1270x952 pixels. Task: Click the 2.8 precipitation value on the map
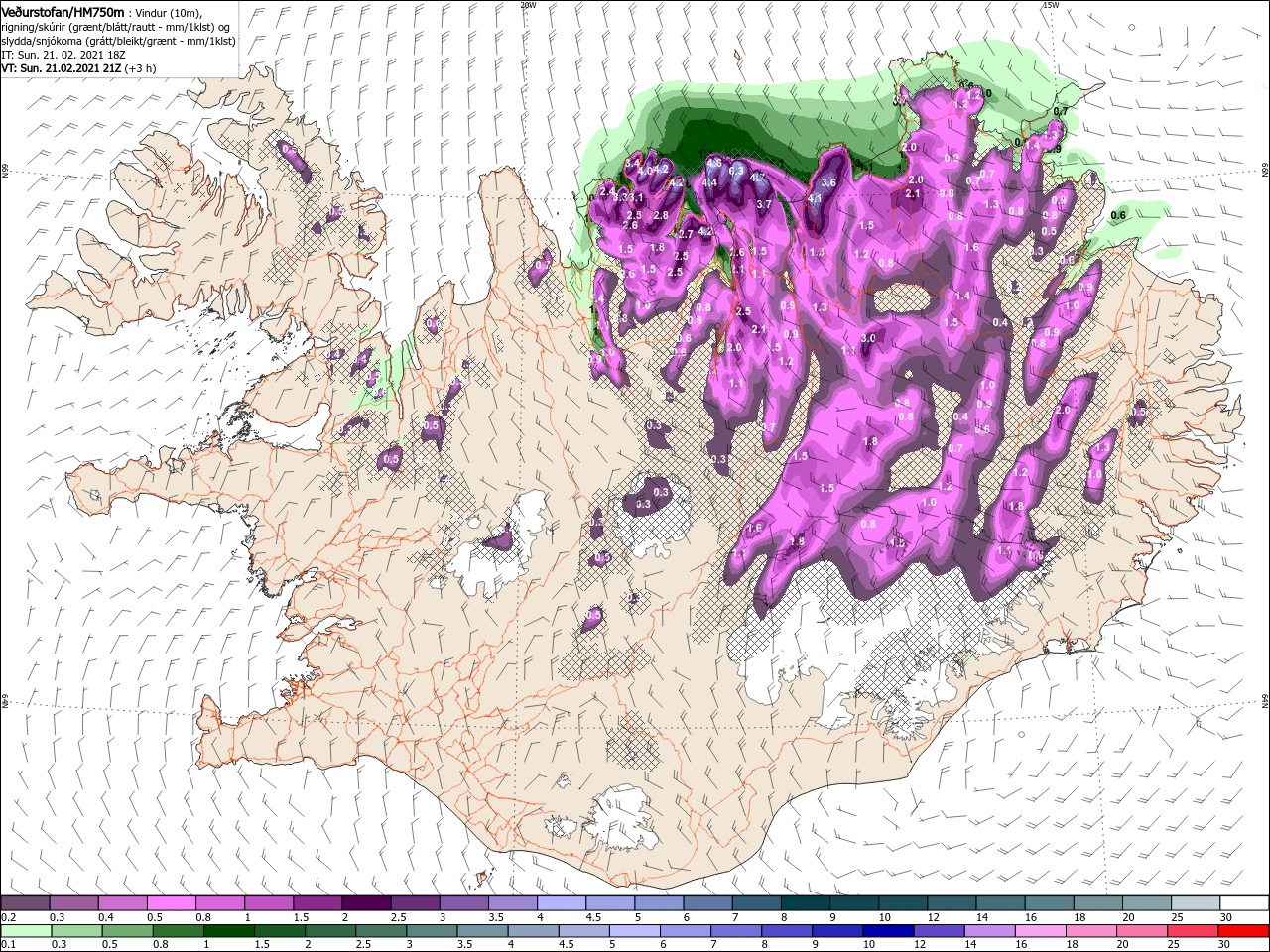tap(661, 215)
